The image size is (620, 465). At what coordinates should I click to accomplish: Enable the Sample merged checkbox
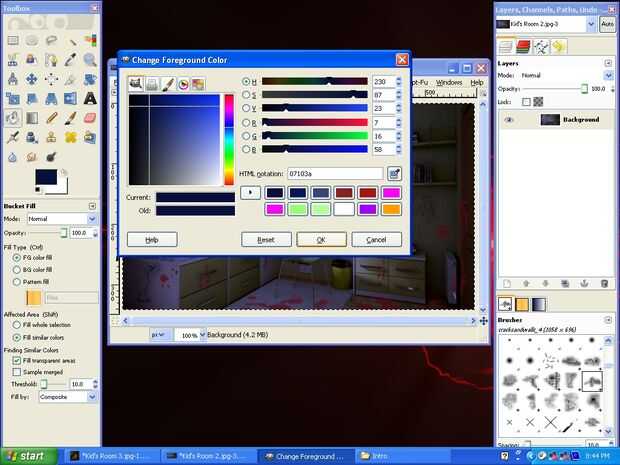(x=17, y=372)
